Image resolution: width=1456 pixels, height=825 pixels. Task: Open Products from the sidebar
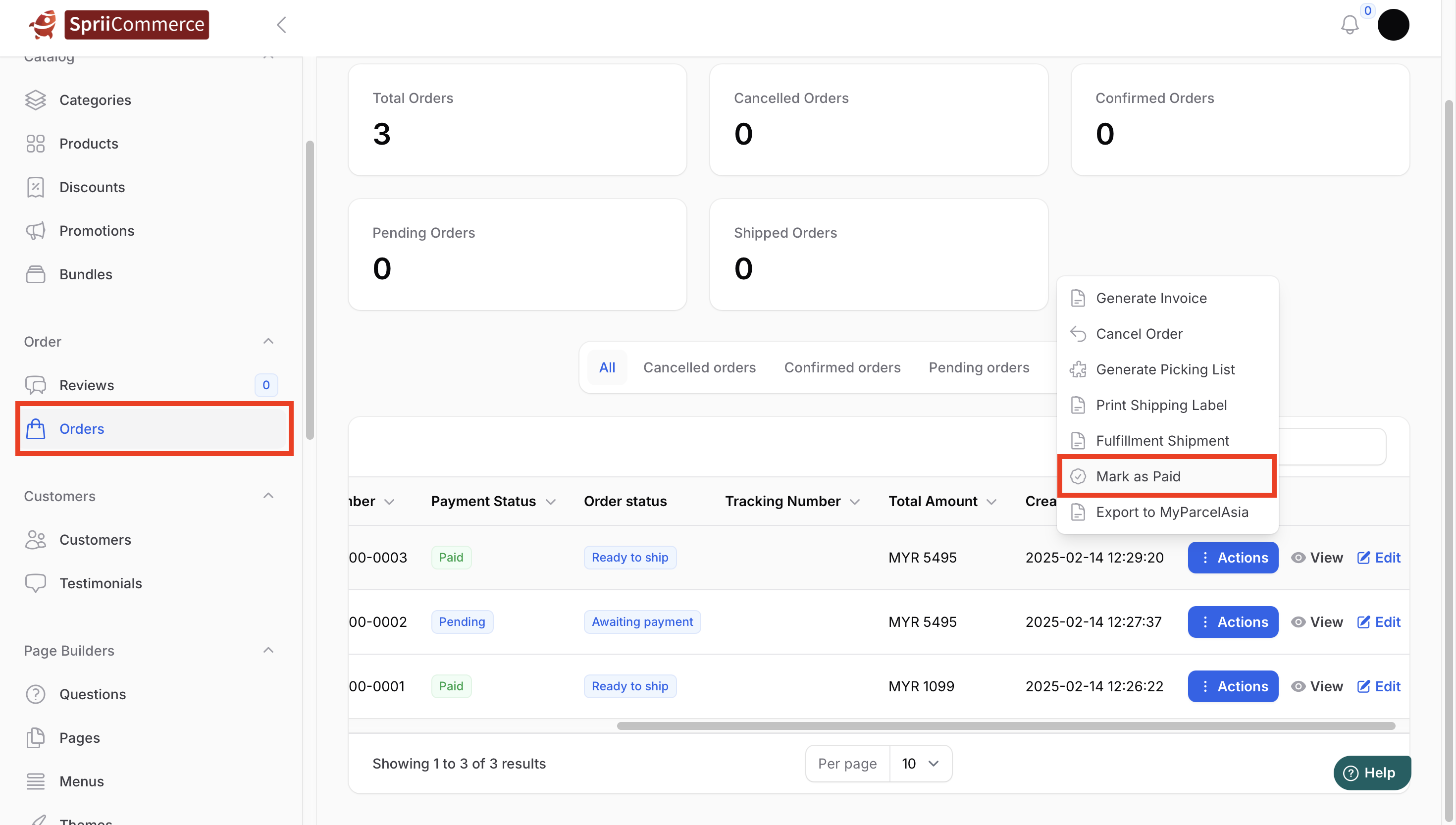point(88,143)
